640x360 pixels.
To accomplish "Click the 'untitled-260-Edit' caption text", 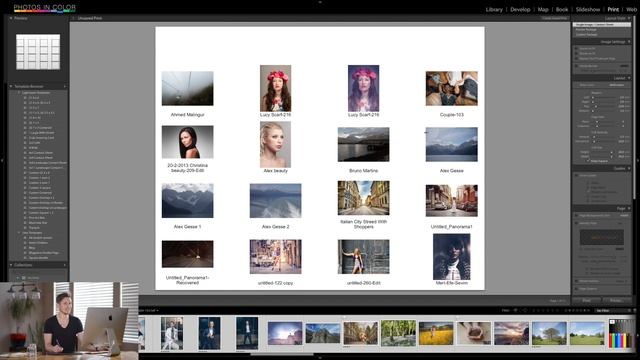I will coord(363,283).
